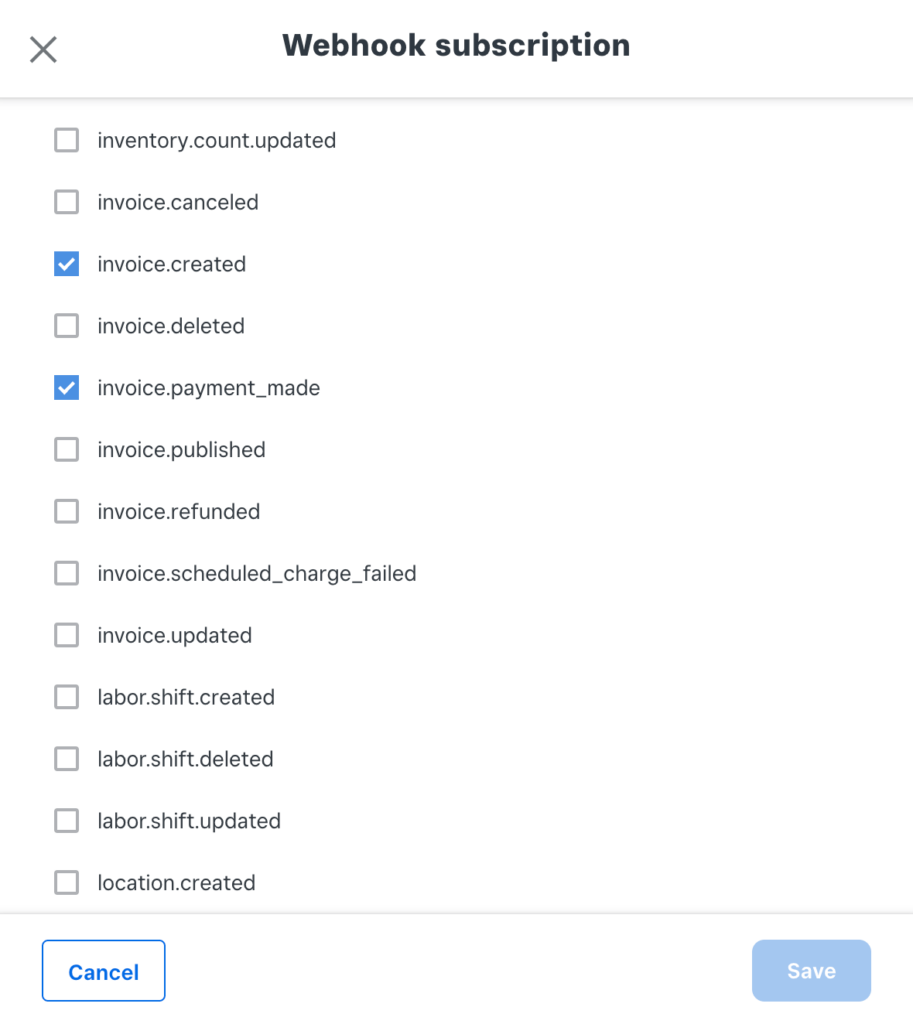
Task: Subscribe to labor.shift.created event
Action: point(67,697)
